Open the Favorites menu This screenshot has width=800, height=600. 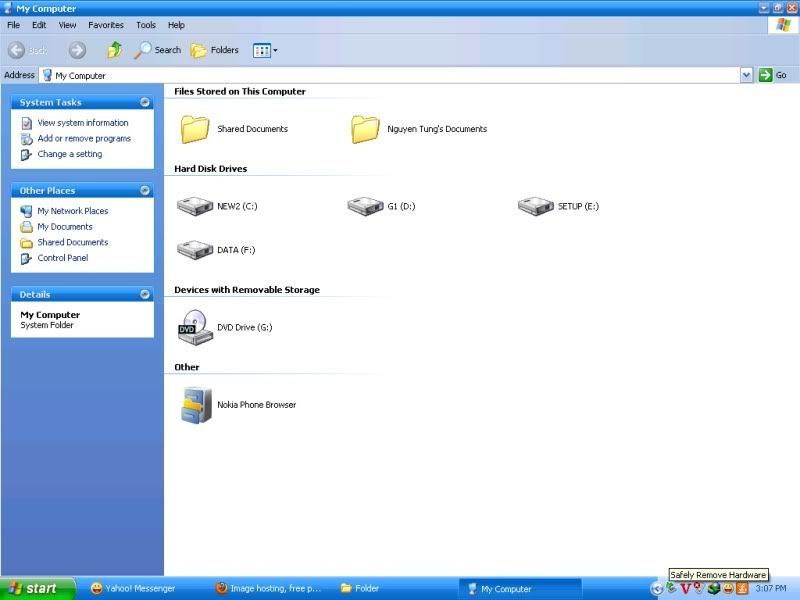[106, 25]
